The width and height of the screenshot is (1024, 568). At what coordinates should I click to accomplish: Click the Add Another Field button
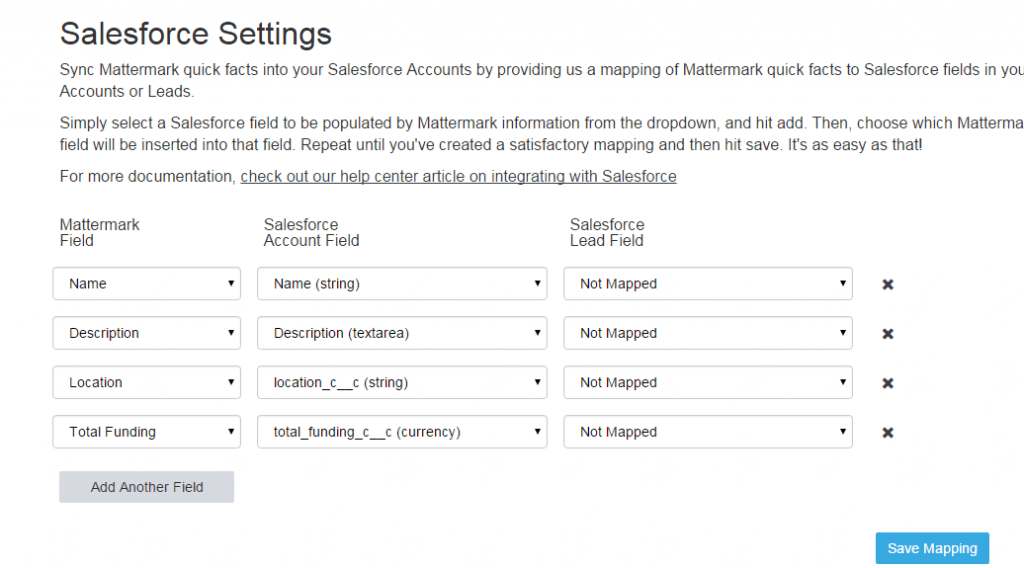147,487
